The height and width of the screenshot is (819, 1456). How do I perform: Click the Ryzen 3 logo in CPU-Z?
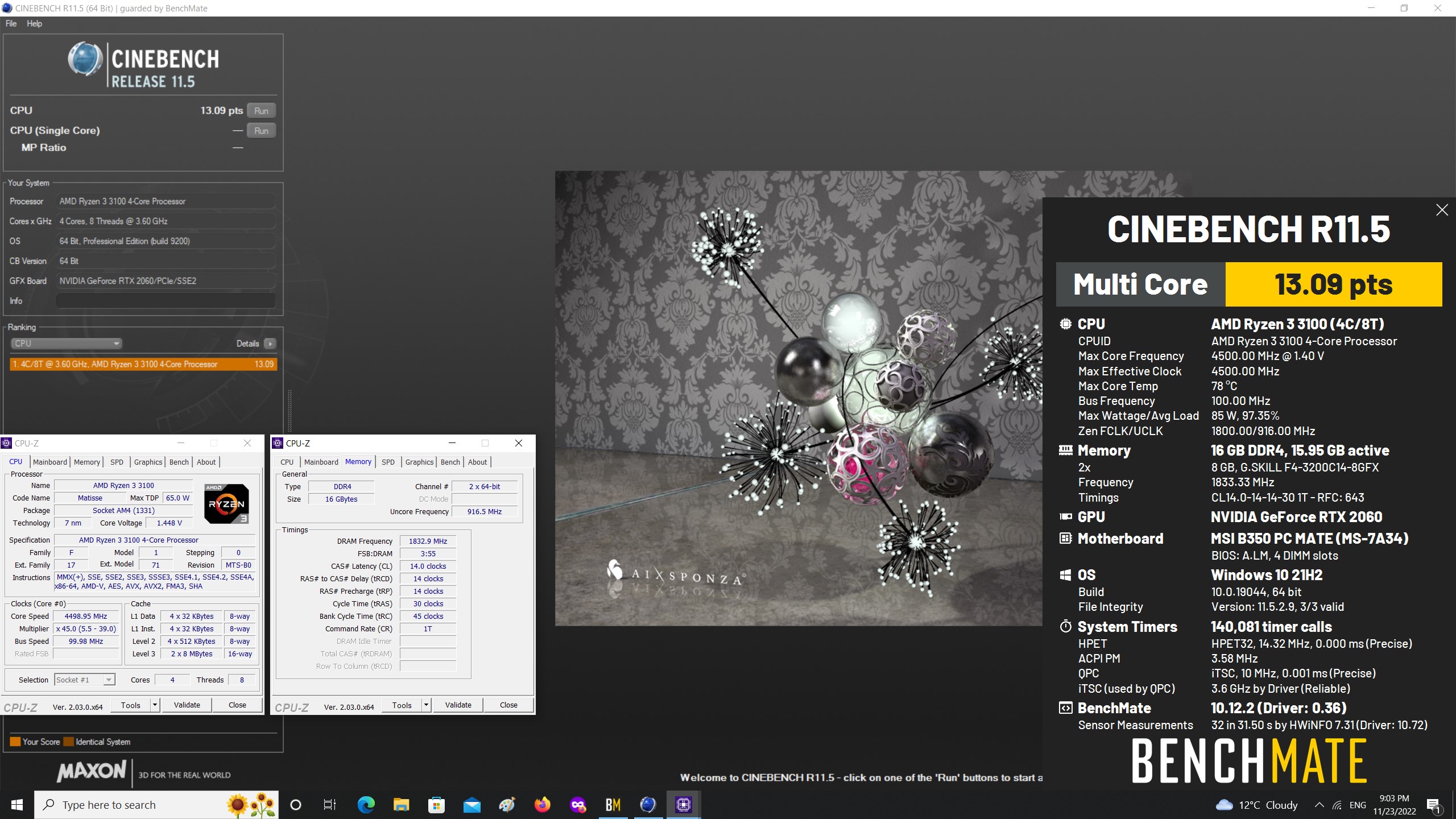click(226, 503)
